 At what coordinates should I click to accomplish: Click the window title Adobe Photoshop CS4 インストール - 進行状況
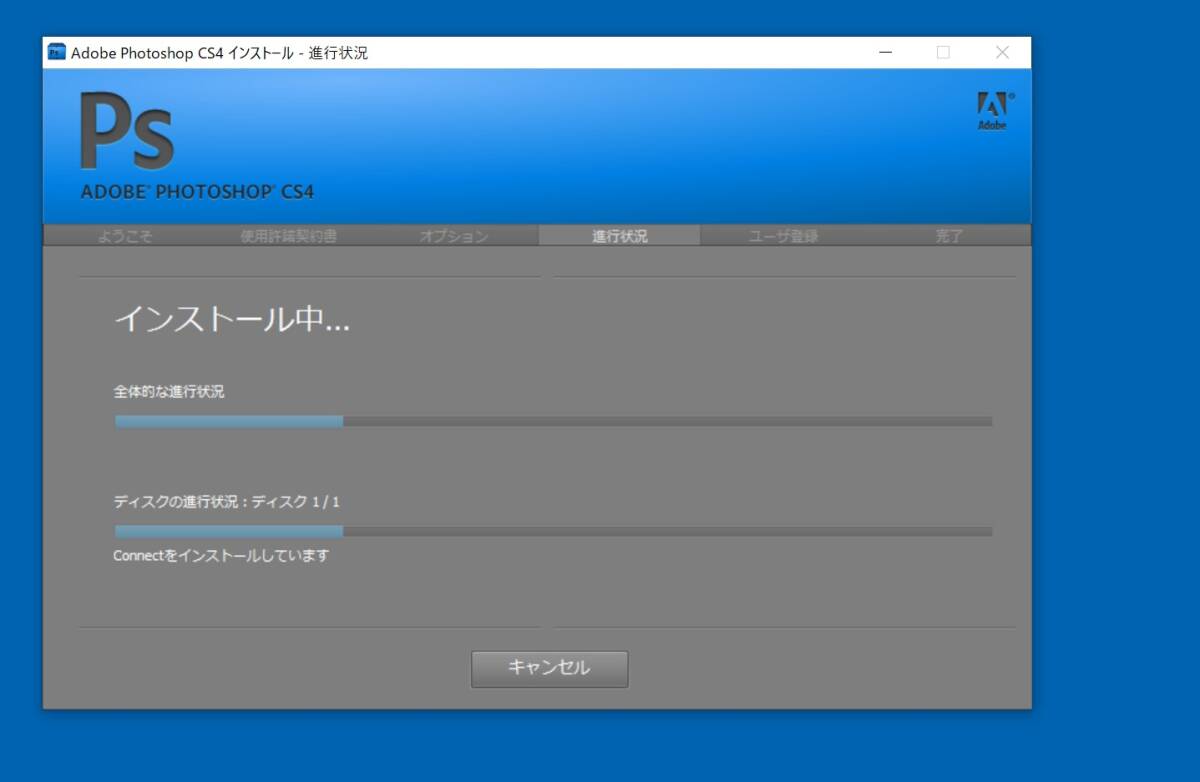point(220,53)
